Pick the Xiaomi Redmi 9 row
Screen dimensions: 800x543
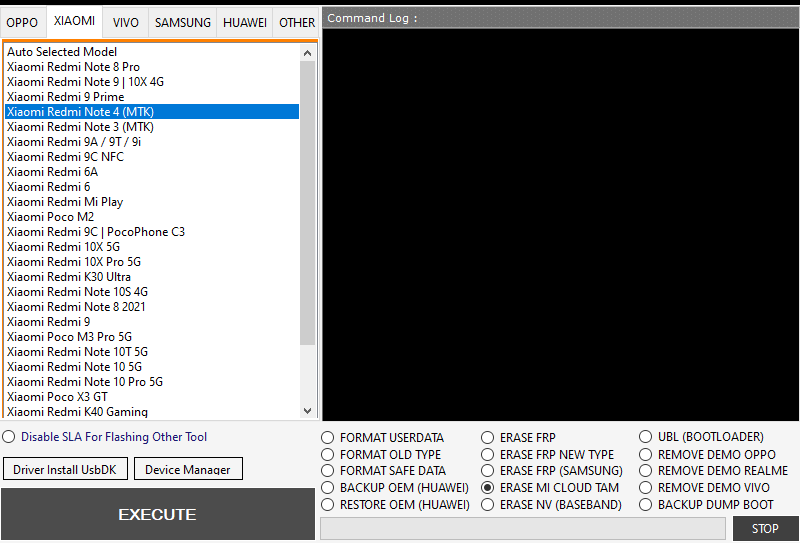point(152,322)
